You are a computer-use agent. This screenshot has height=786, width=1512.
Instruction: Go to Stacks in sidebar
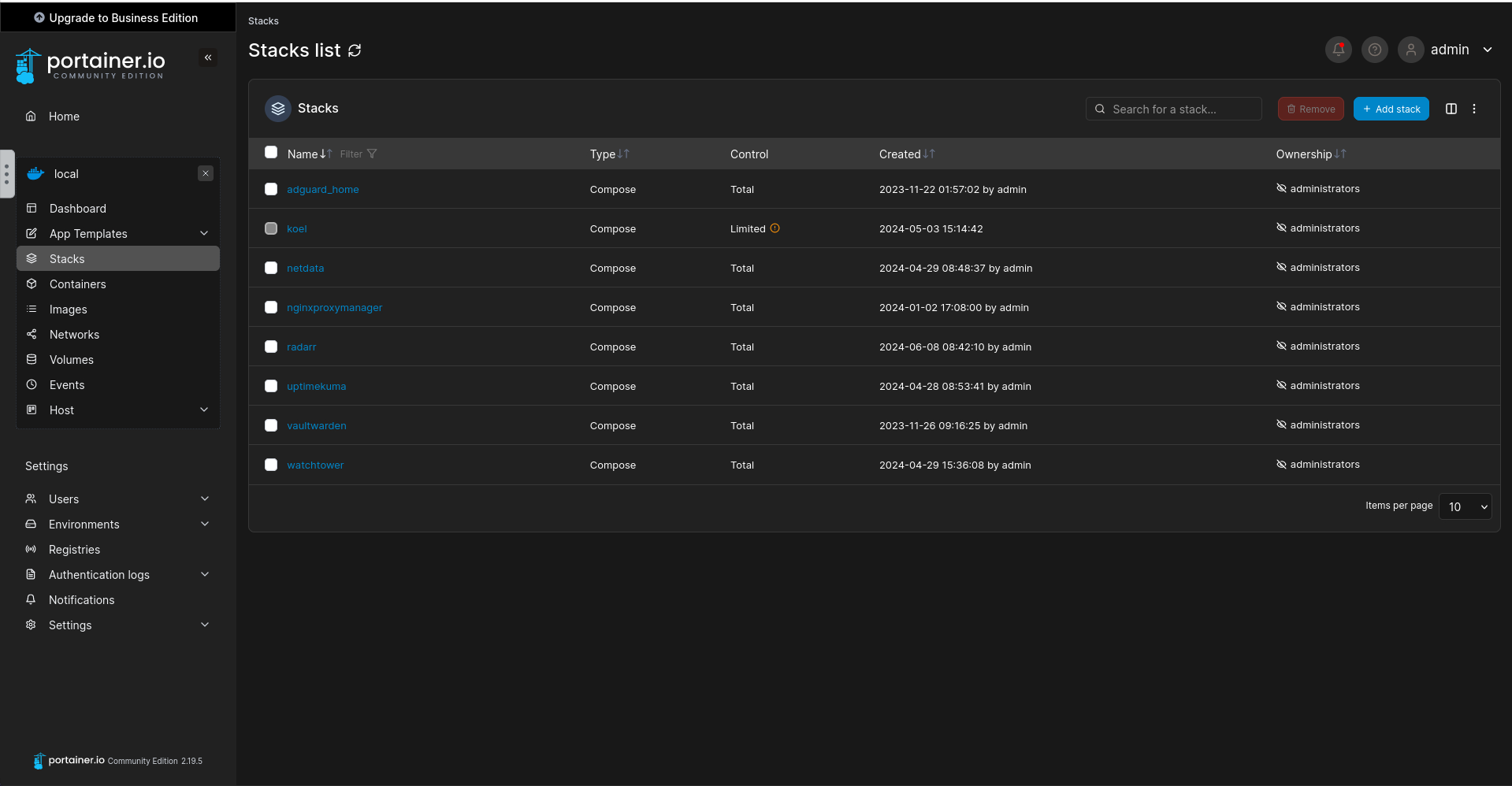tap(118, 258)
